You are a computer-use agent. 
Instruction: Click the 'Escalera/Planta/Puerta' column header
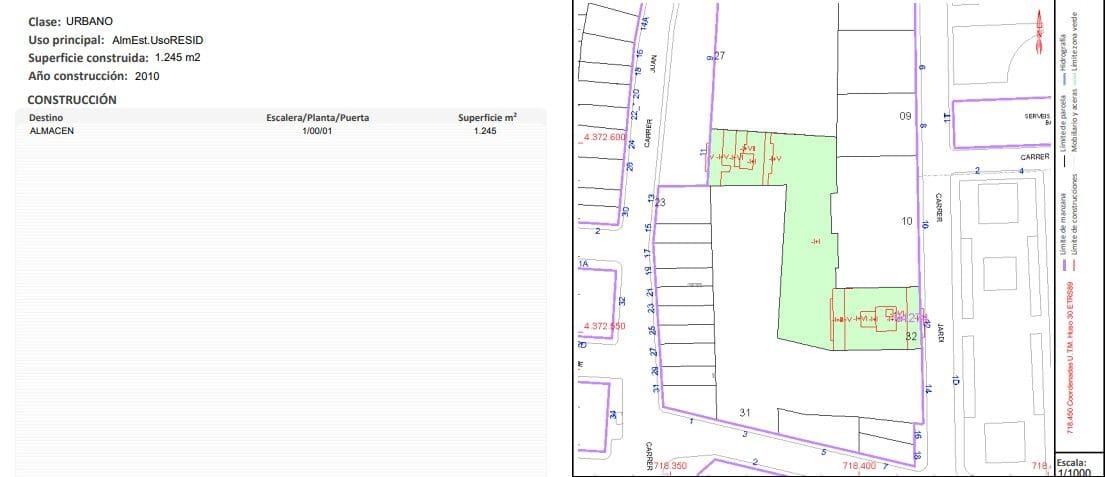[x=317, y=118]
